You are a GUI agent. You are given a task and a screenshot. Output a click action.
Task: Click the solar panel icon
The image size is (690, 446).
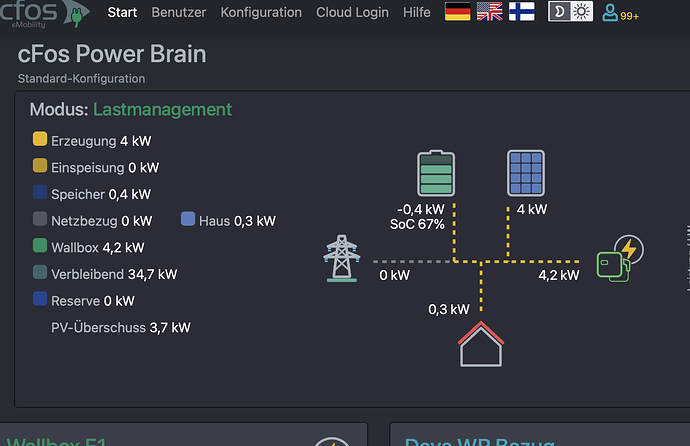pyautogui.click(x=526, y=173)
